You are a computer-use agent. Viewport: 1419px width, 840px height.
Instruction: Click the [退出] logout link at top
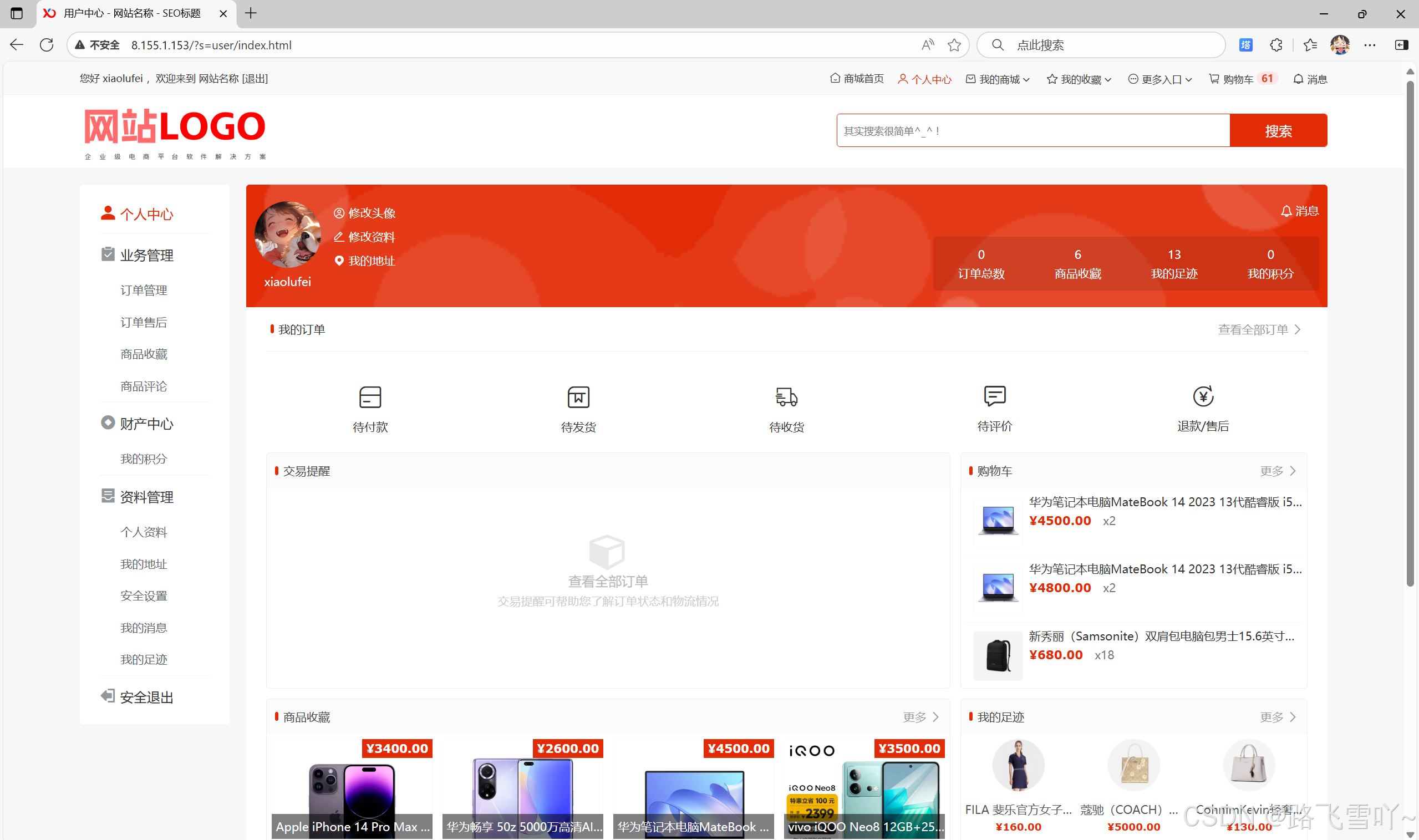tap(255, 79)
